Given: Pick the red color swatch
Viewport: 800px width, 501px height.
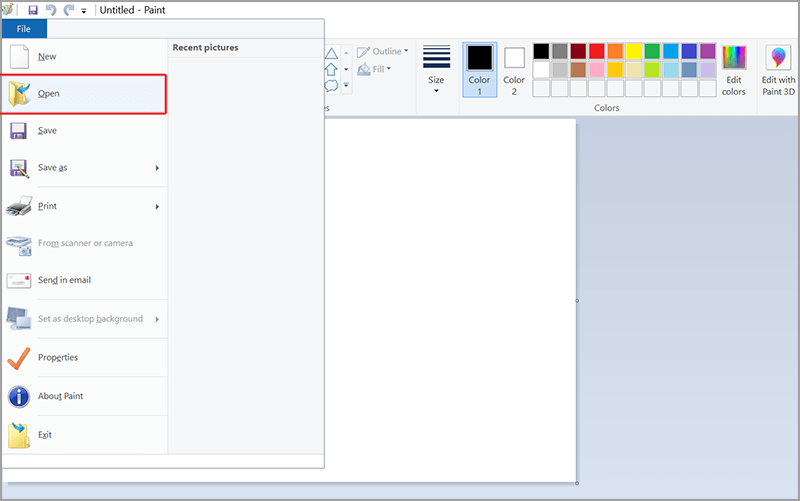Looking at the screenshot, I should coord(597,51).
